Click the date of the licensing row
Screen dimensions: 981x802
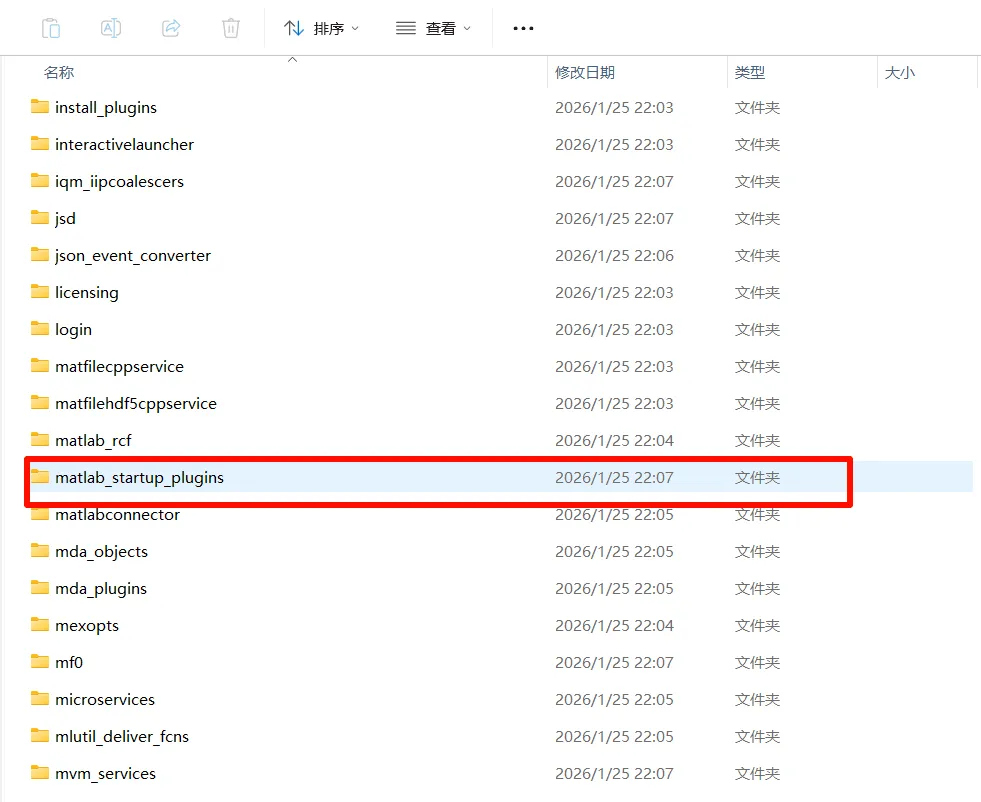pyautogui.click(x=614, y=293)
